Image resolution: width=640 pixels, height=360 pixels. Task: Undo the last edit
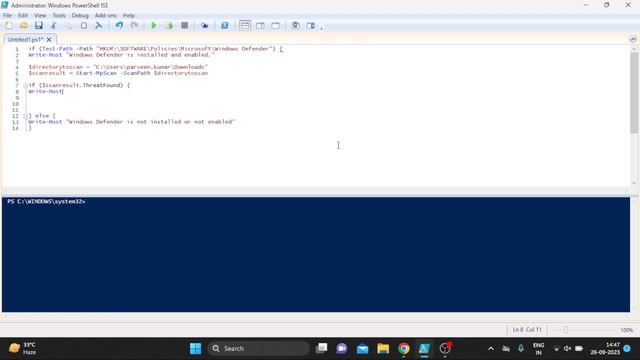119,26
